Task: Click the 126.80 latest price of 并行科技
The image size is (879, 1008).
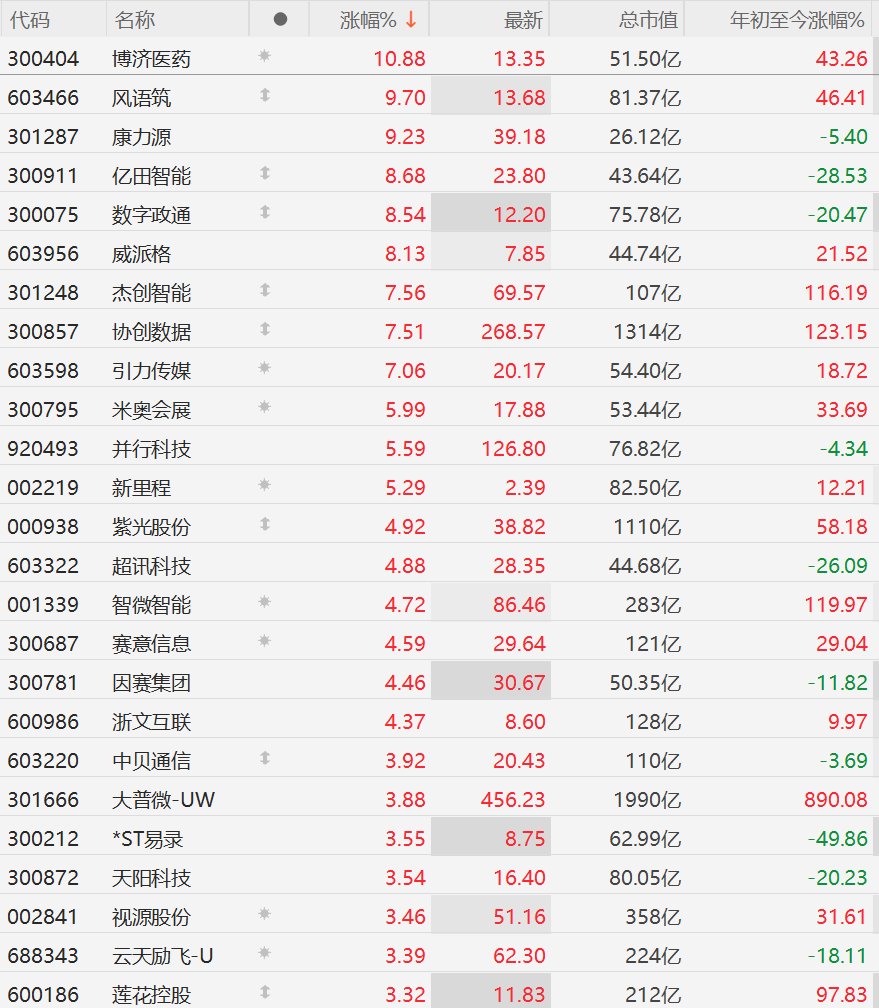Action: [513, 449]
